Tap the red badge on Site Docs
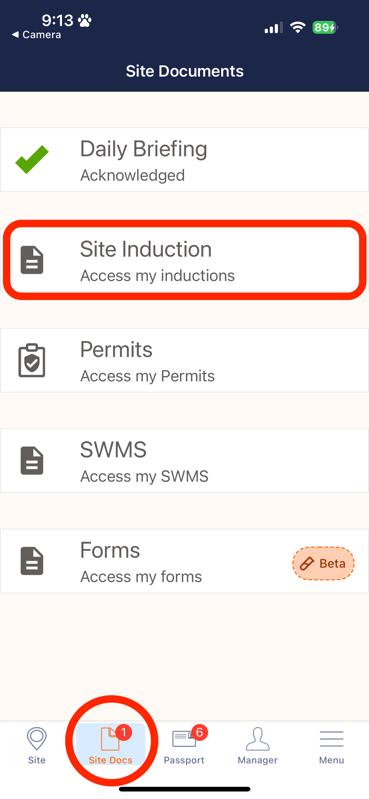This screenshot has height=799, width=369. (x=124, y=733)
